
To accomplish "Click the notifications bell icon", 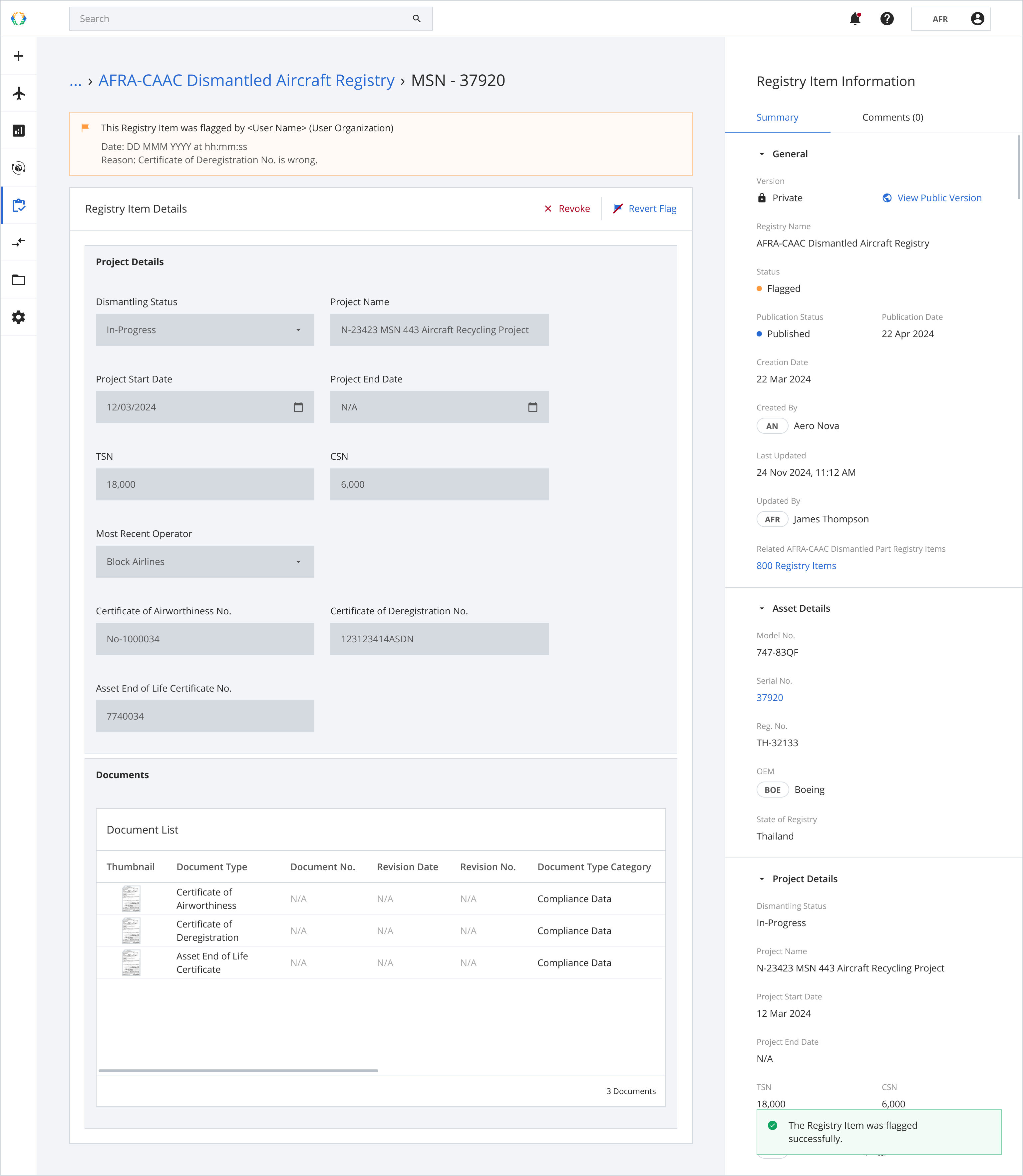I will [854, 19].
